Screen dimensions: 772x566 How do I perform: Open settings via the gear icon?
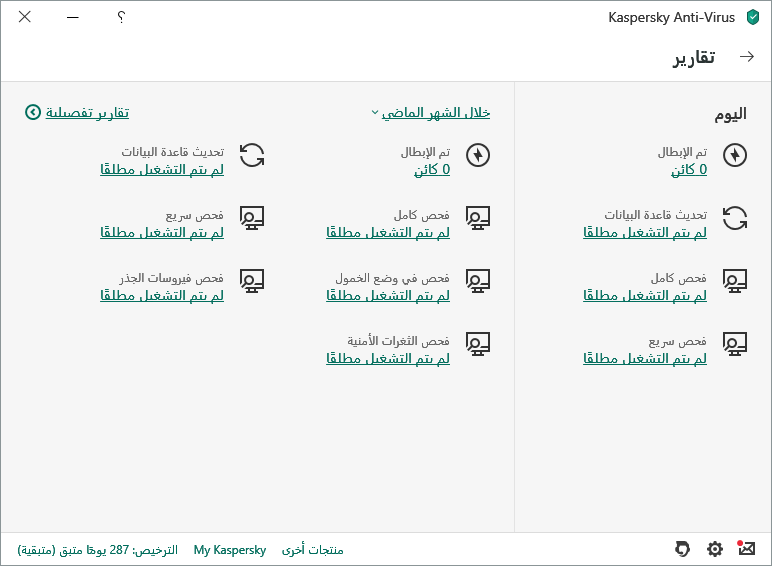[x=715, y=549]
